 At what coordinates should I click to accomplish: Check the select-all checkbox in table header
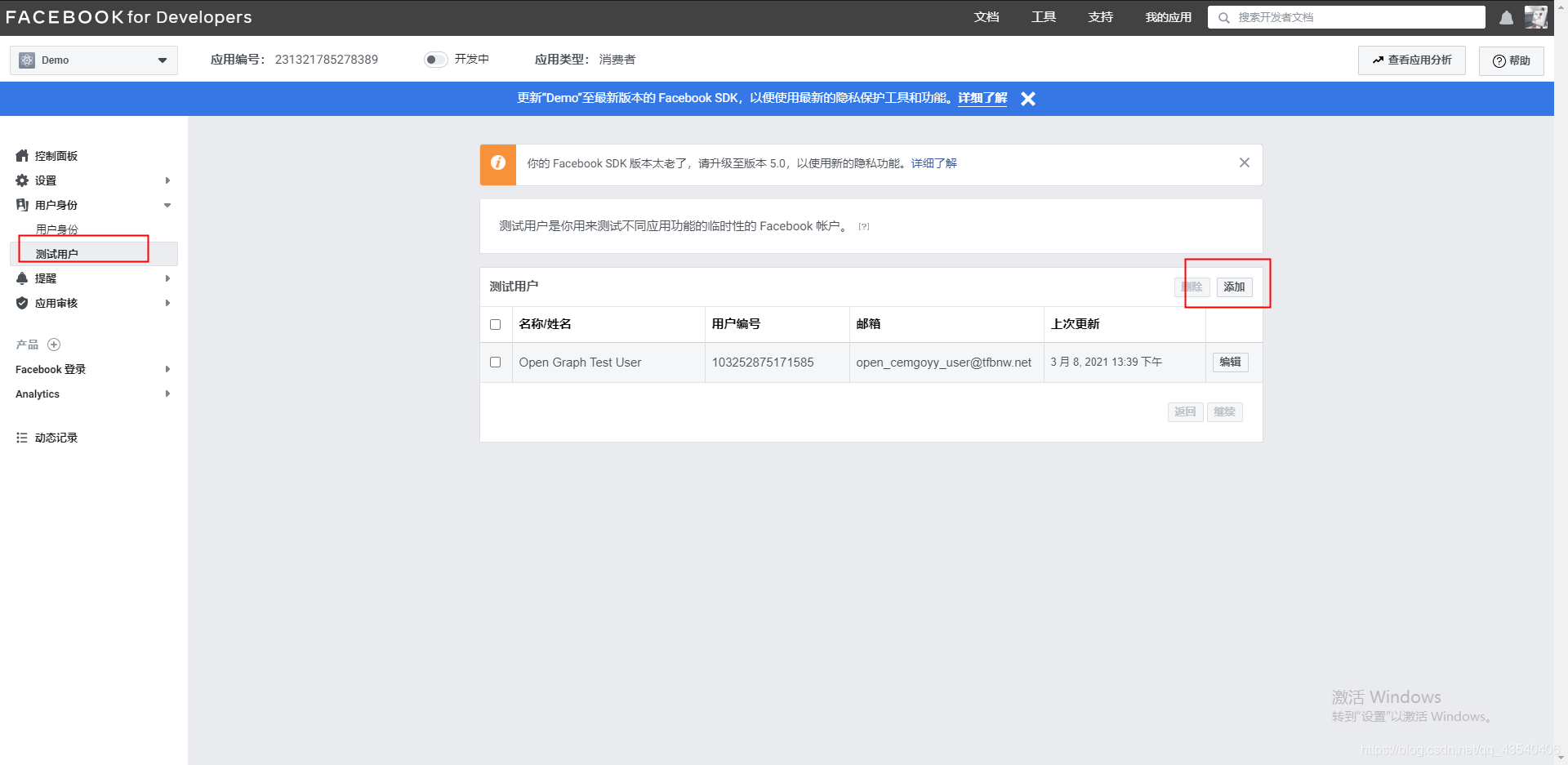pos(495,324)
